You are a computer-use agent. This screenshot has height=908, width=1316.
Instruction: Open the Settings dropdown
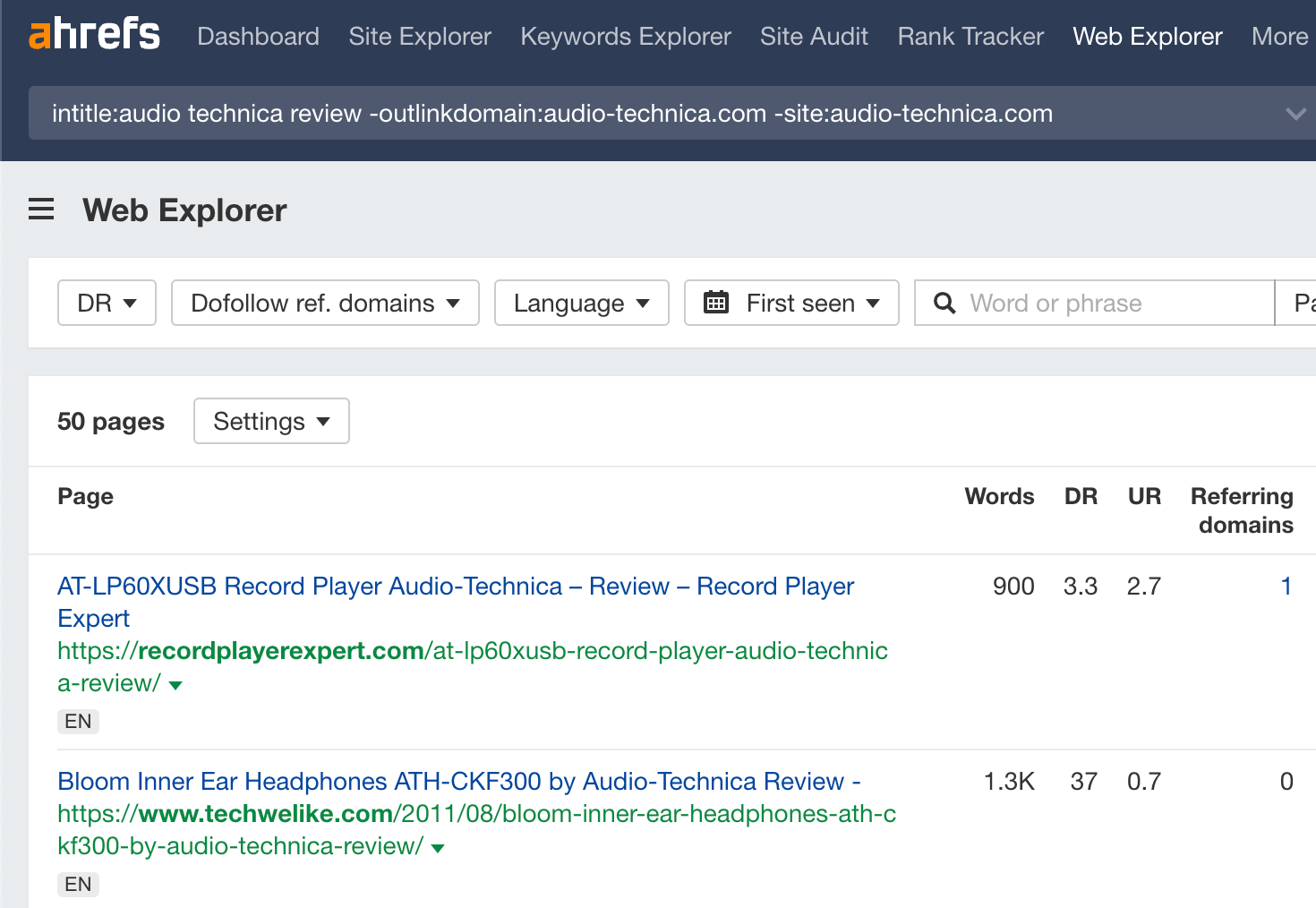271,421
